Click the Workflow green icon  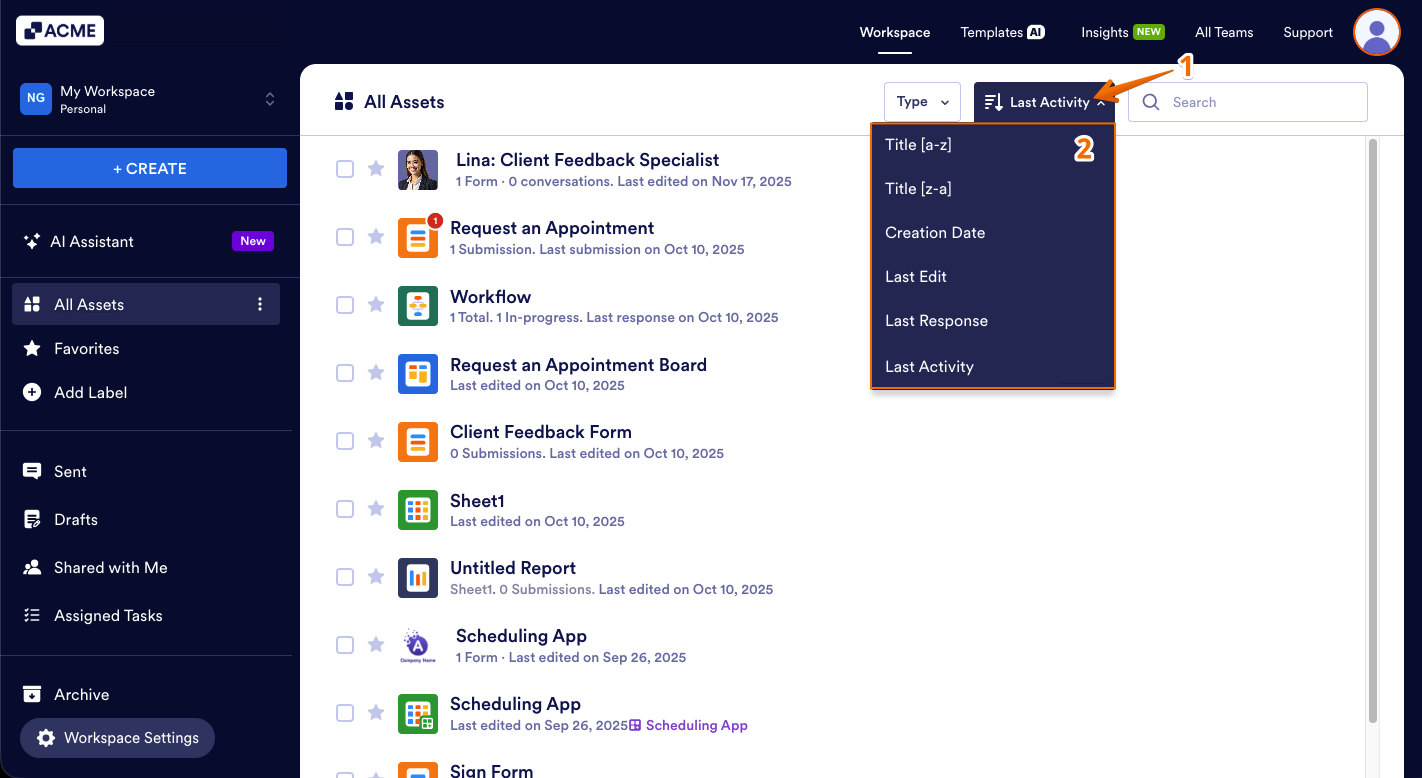pos(417,305)
